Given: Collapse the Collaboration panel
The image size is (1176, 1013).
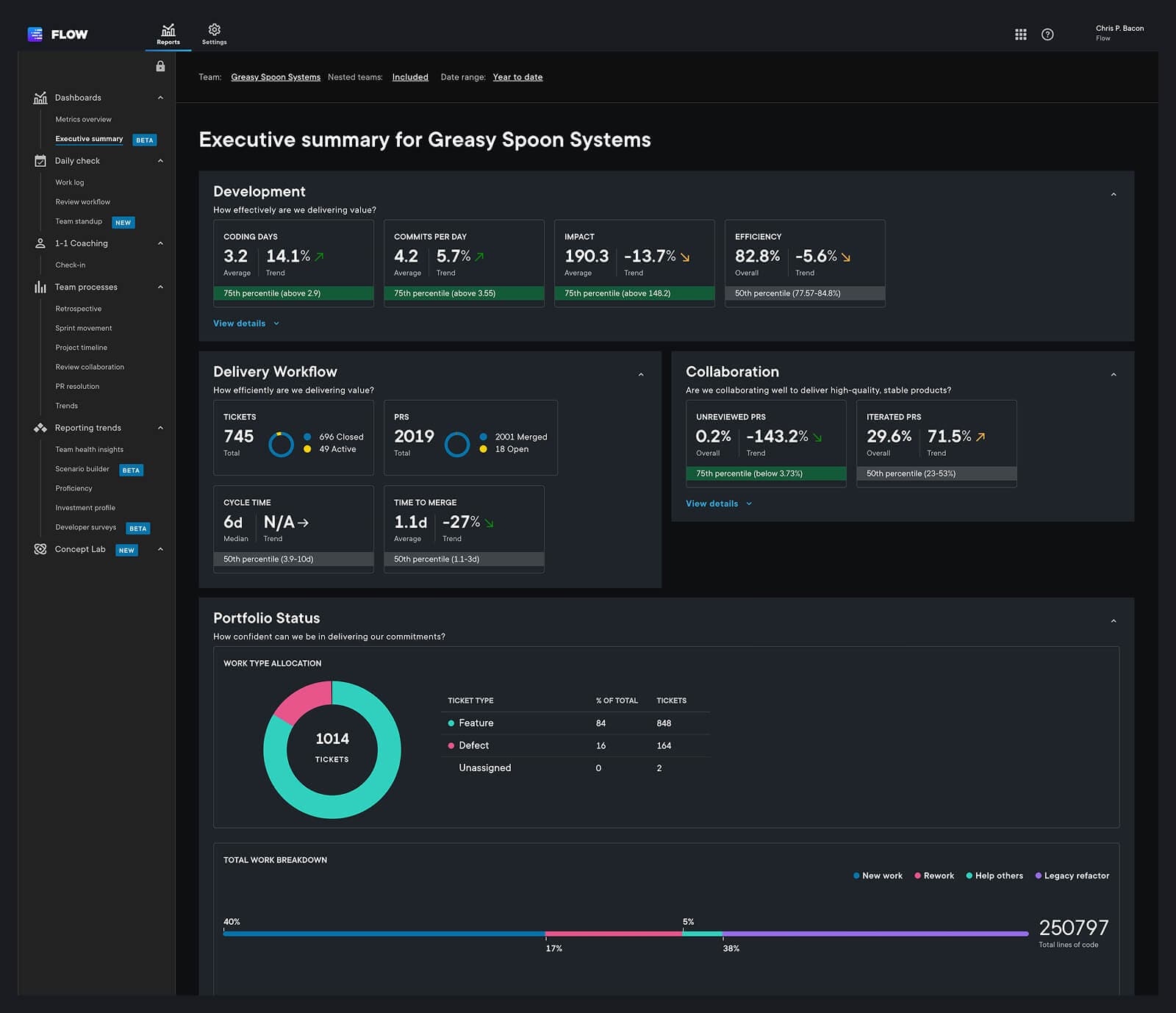Looking at the screenshot, I should [1114, 375].
